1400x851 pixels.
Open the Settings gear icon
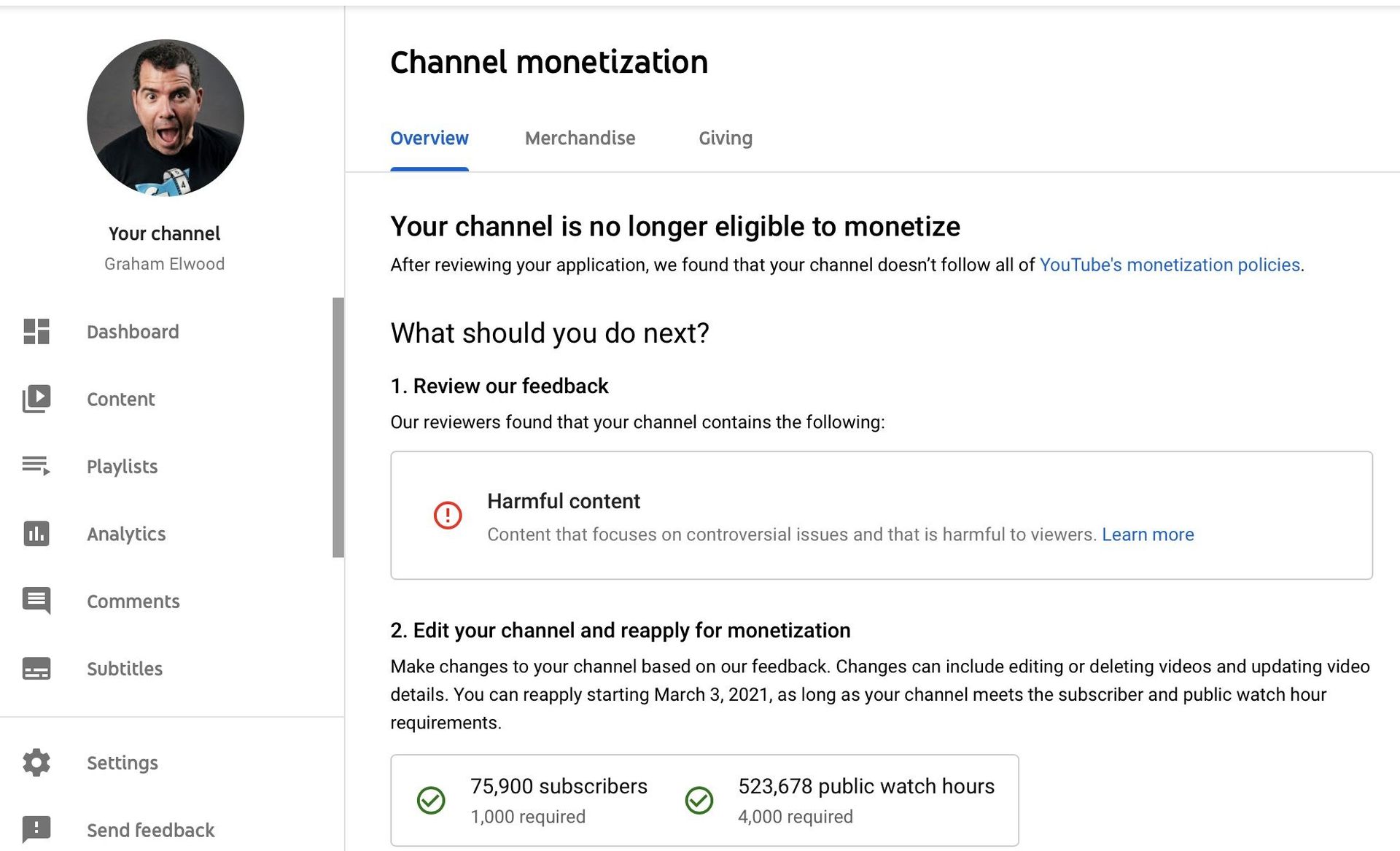click(36, 763)
